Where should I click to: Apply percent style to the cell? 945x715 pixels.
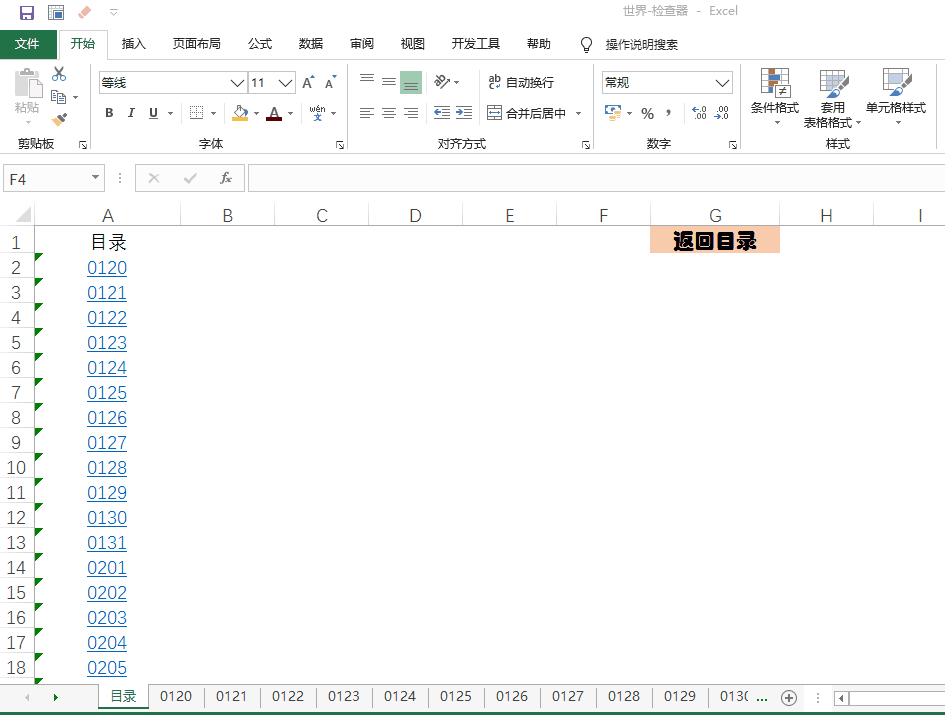coord(647,114)
